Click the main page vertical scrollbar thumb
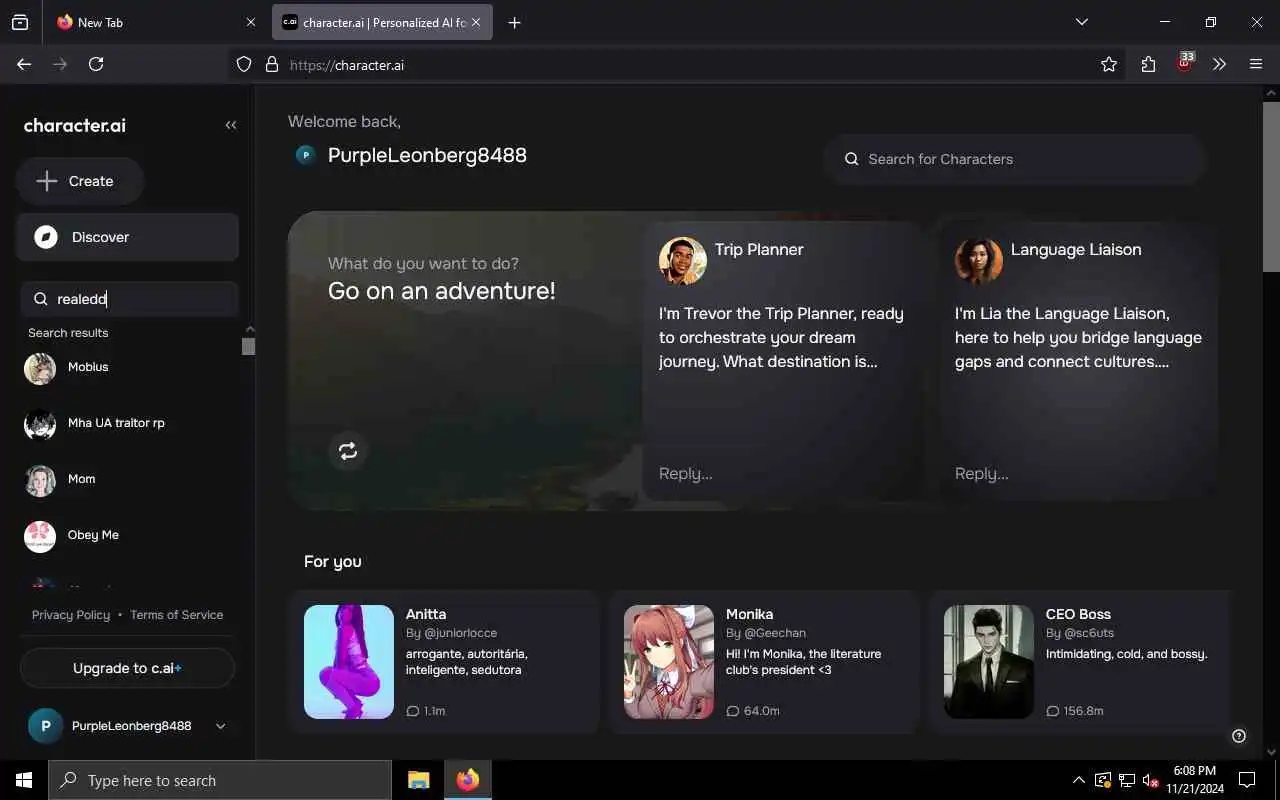The width and height of the screenshot is (1280, 800). click(x=1271, y=186)
